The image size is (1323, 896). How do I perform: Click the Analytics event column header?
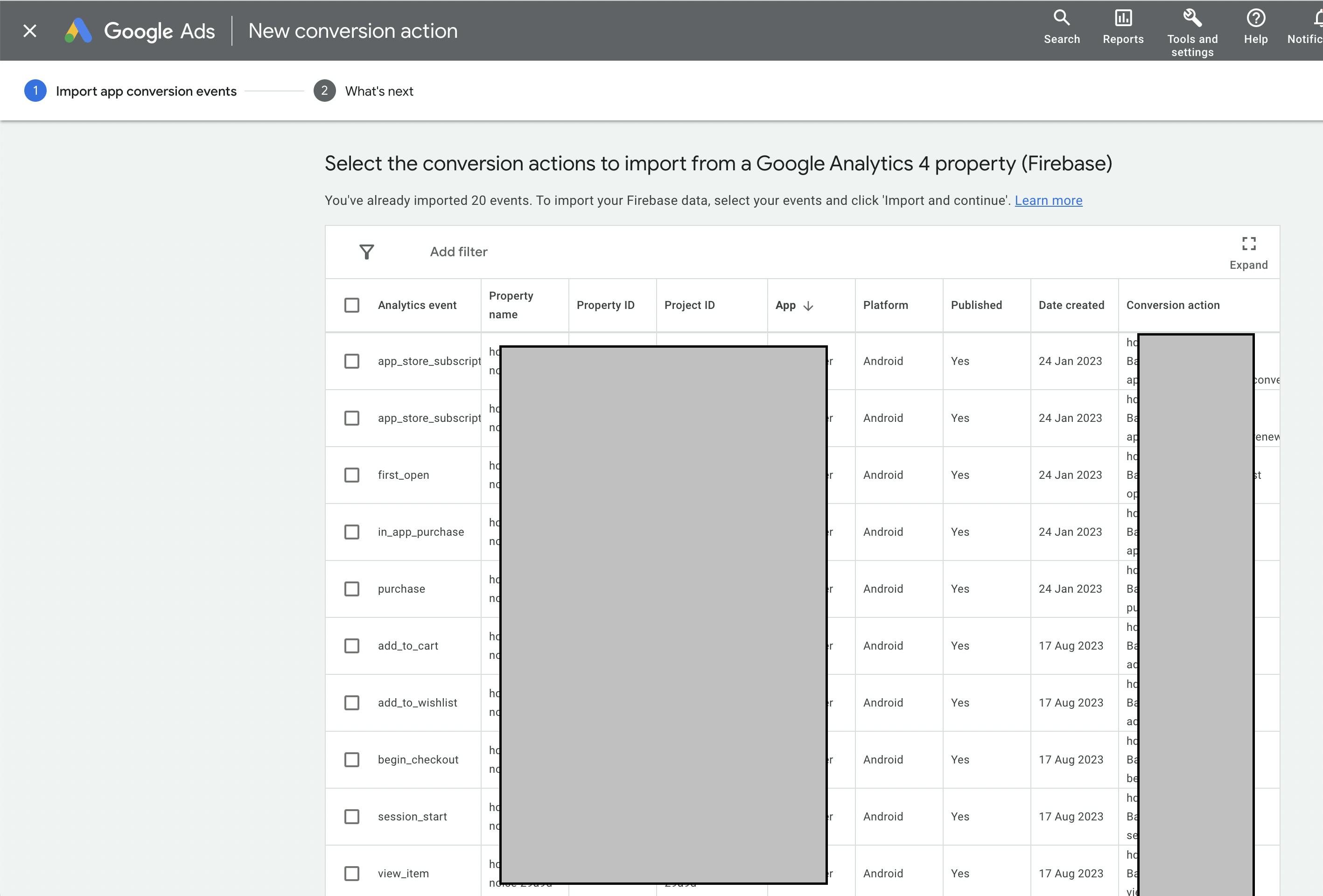pos(417,305)
